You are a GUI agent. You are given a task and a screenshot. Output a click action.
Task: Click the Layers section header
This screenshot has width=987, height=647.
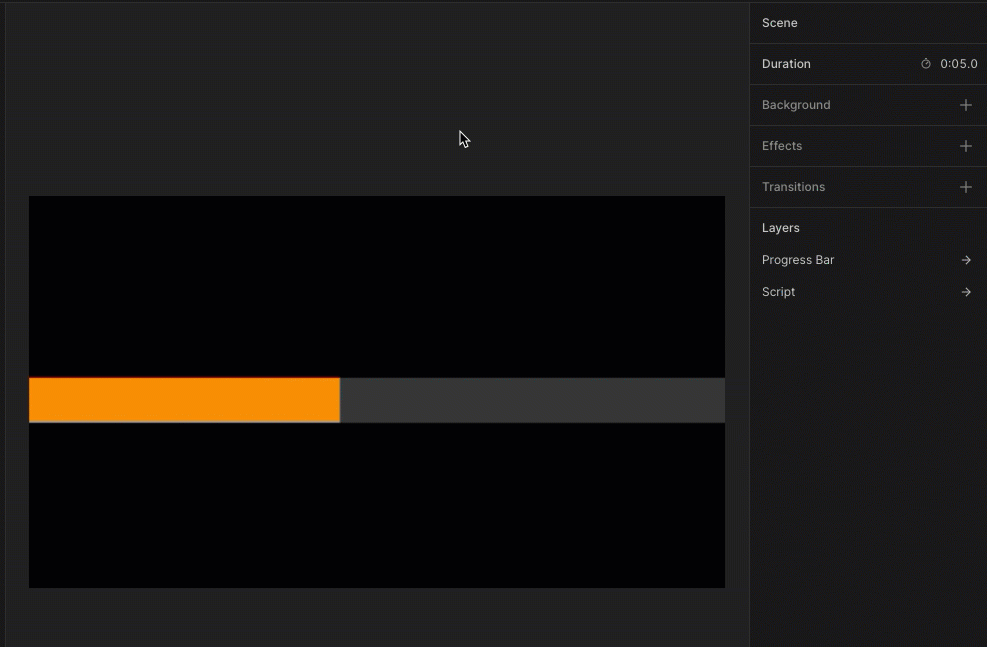click(780, 227)
